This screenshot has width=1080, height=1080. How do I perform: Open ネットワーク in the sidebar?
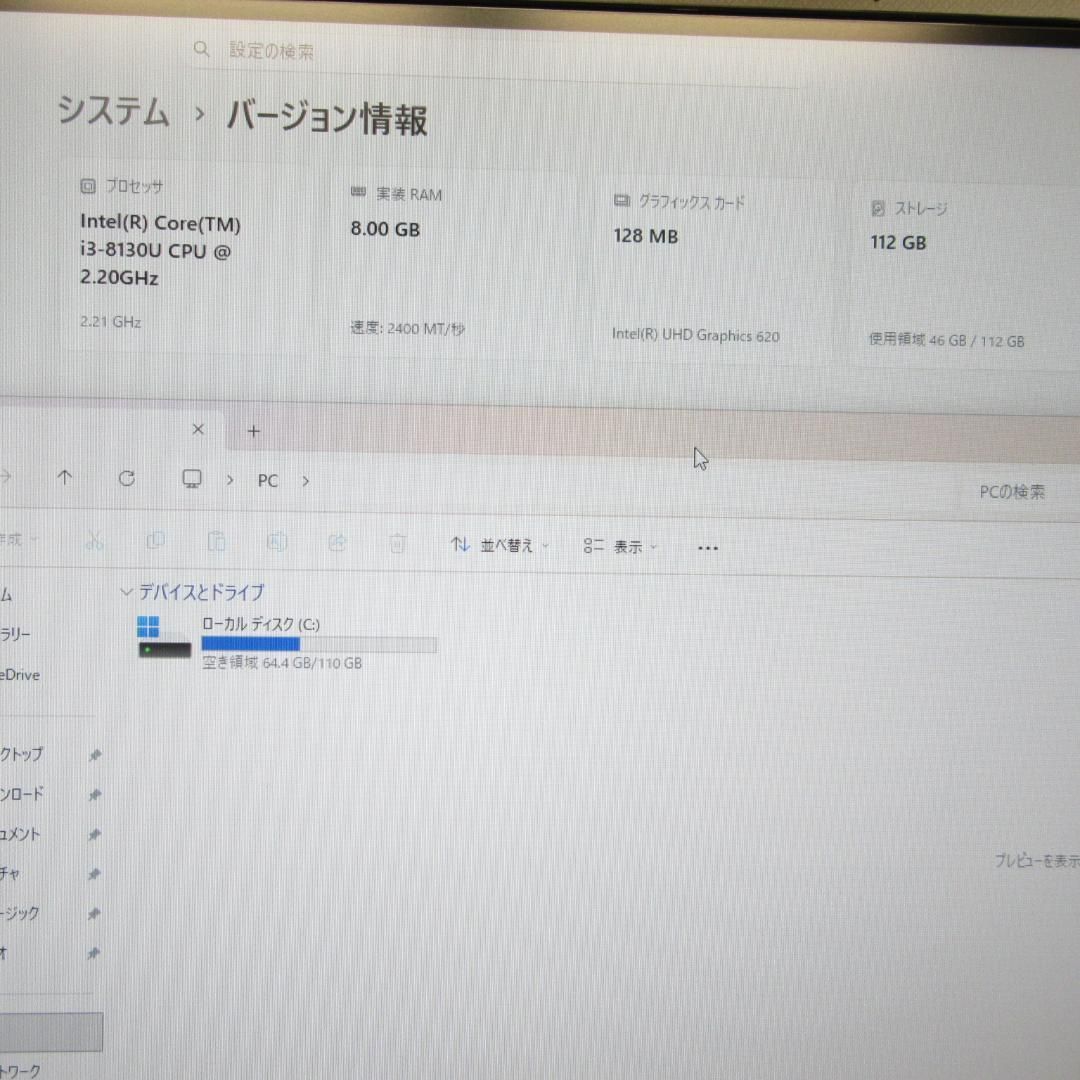pos(21,1072)
